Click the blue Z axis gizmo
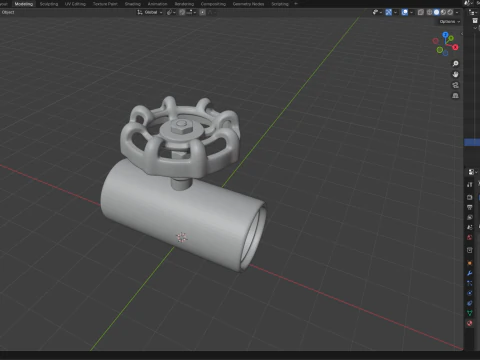Viewport: 480px width, 360px height. tap(445, 34)
